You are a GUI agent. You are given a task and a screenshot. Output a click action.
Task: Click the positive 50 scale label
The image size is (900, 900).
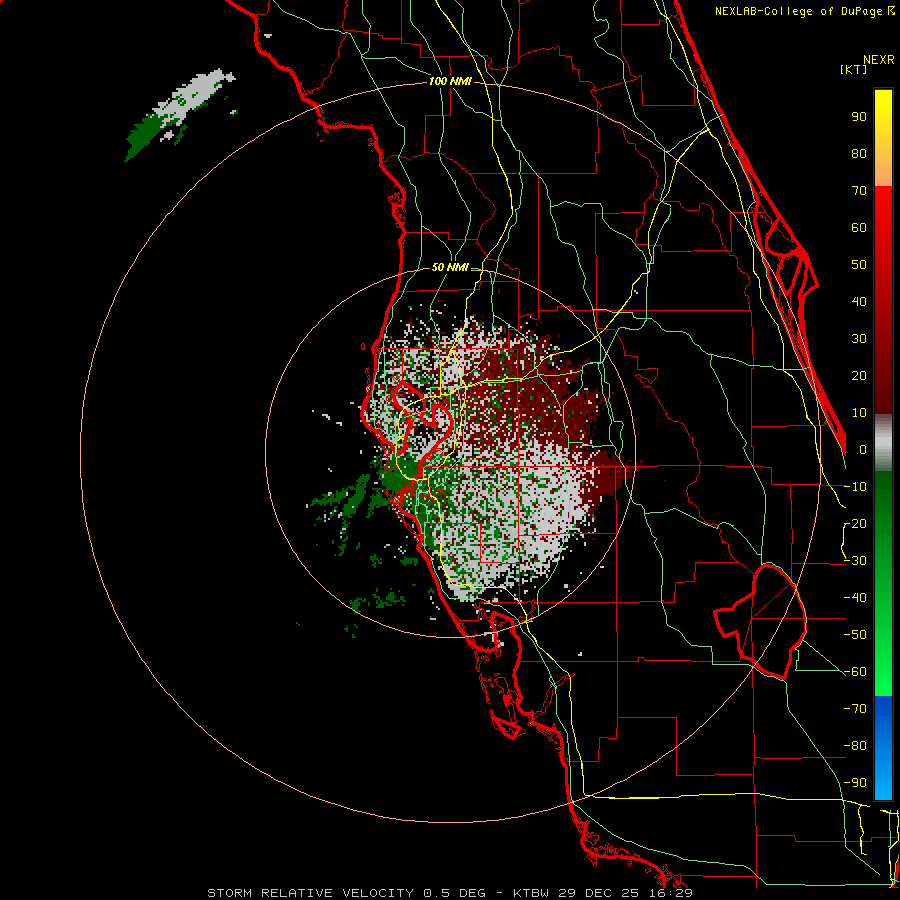[x=859, y=265]
